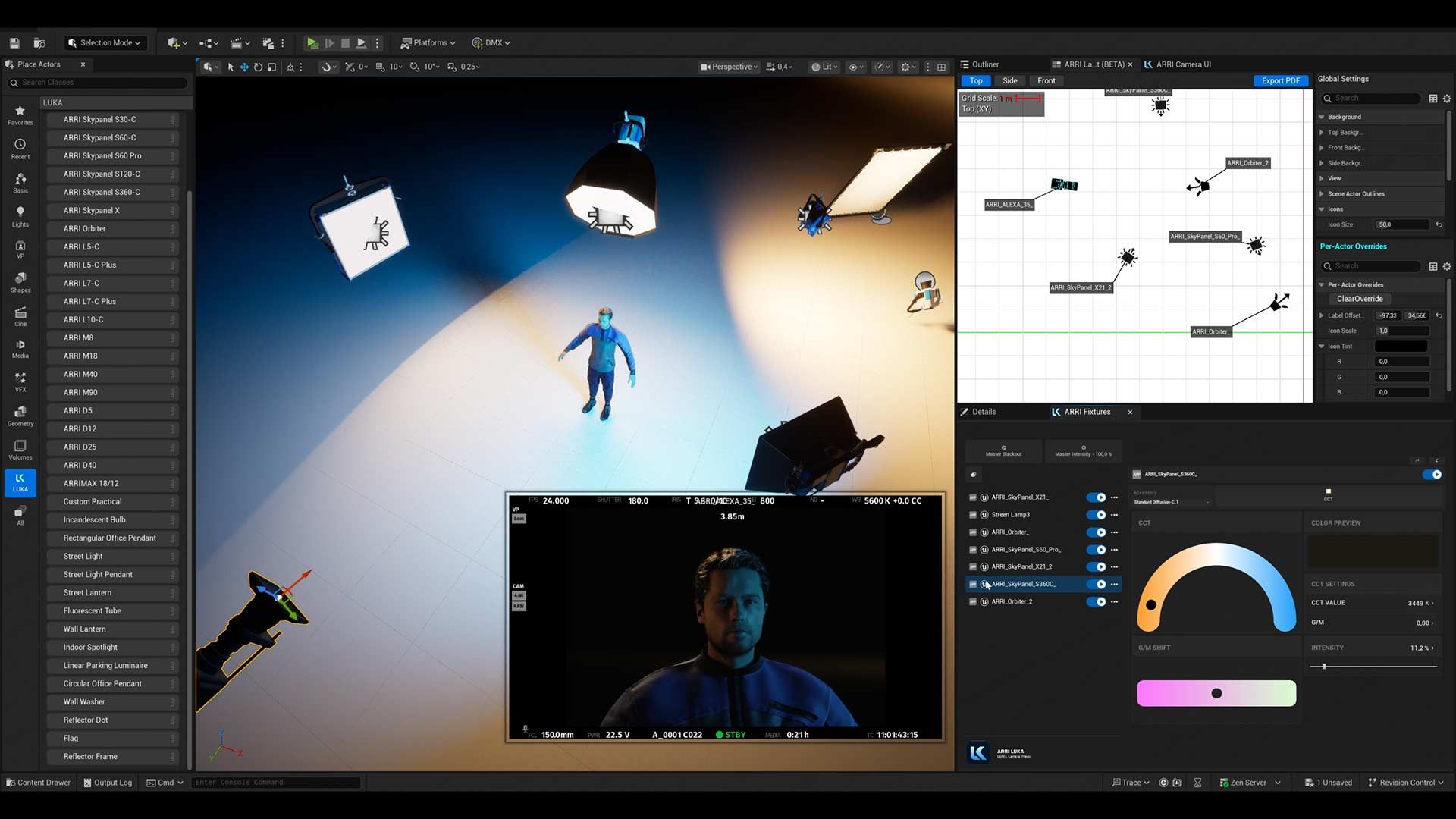This screenshot has height=819, width=1456.
Task: Toggle Streen Lamp3 fixture switch
Action: [1096, 515]
